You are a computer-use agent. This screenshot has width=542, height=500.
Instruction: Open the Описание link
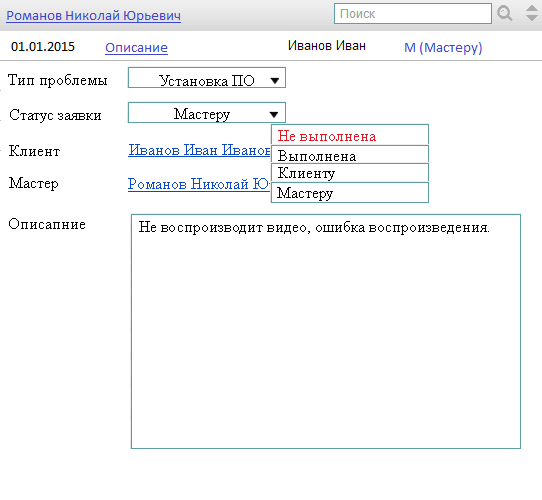pyautogui.click(x=136, y=47)
